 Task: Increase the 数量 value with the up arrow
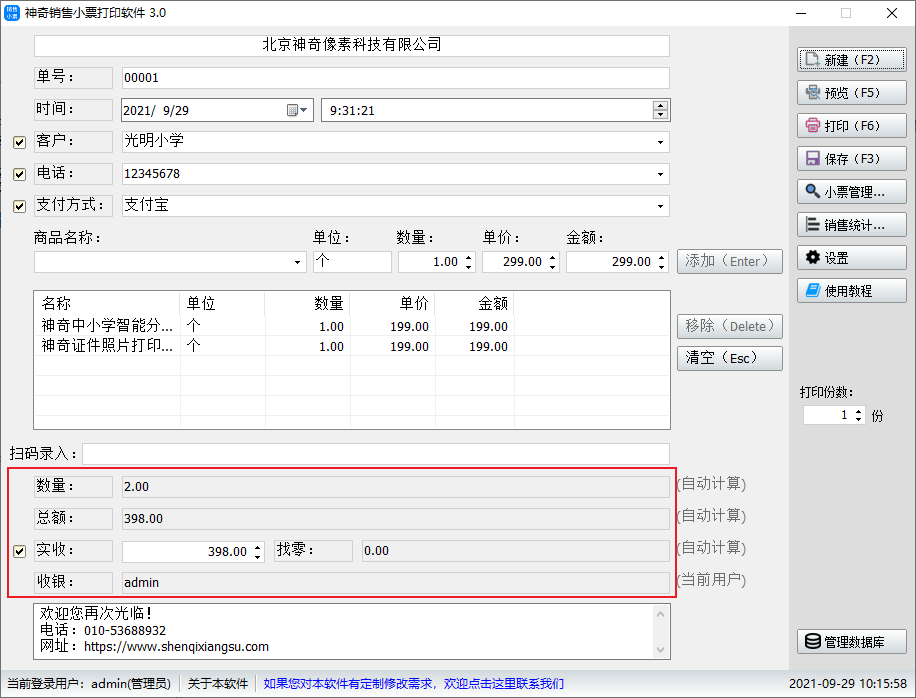[469, 258]
